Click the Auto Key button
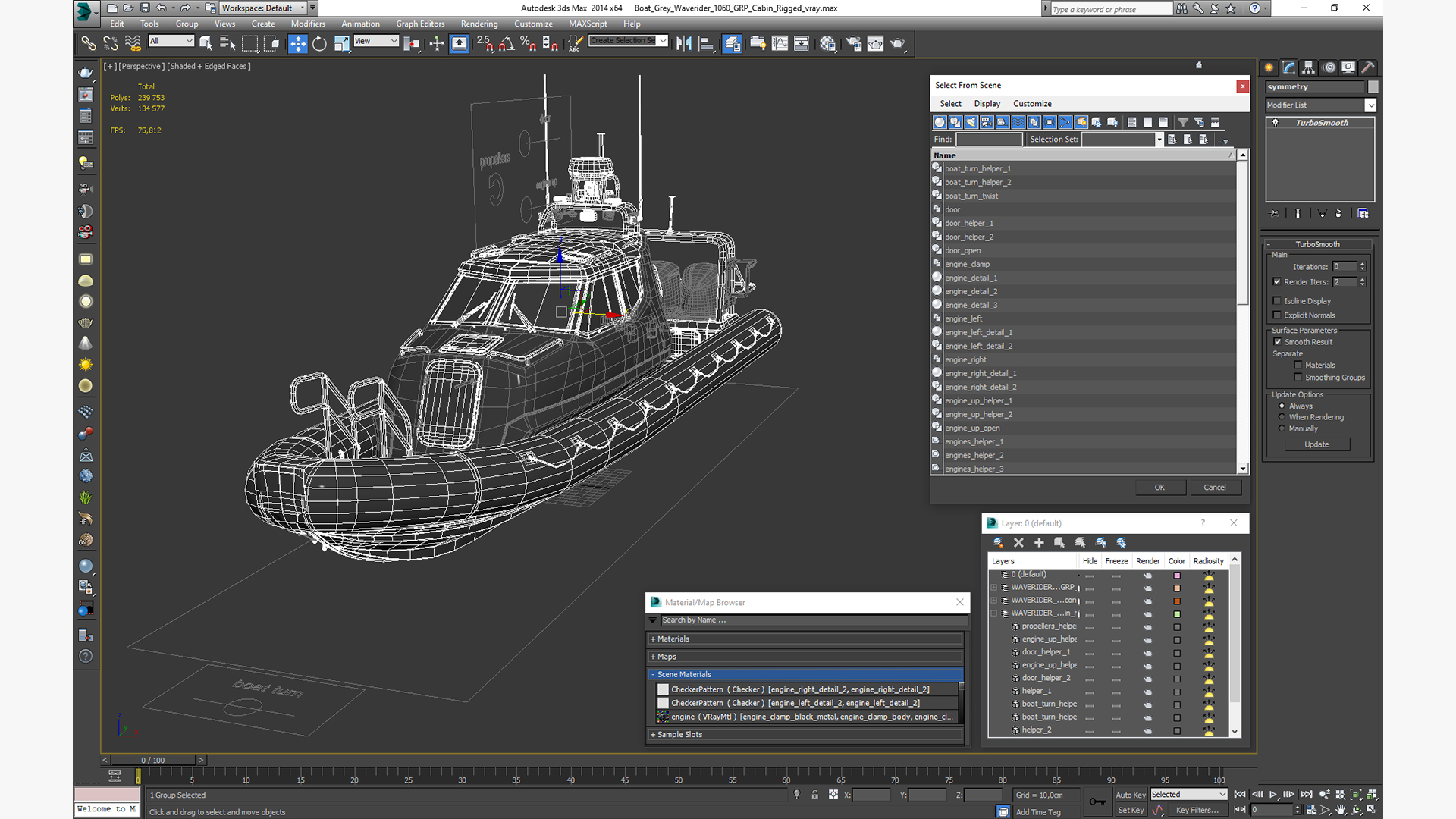Screen dimensions: 1456x819 (1130, 795)
